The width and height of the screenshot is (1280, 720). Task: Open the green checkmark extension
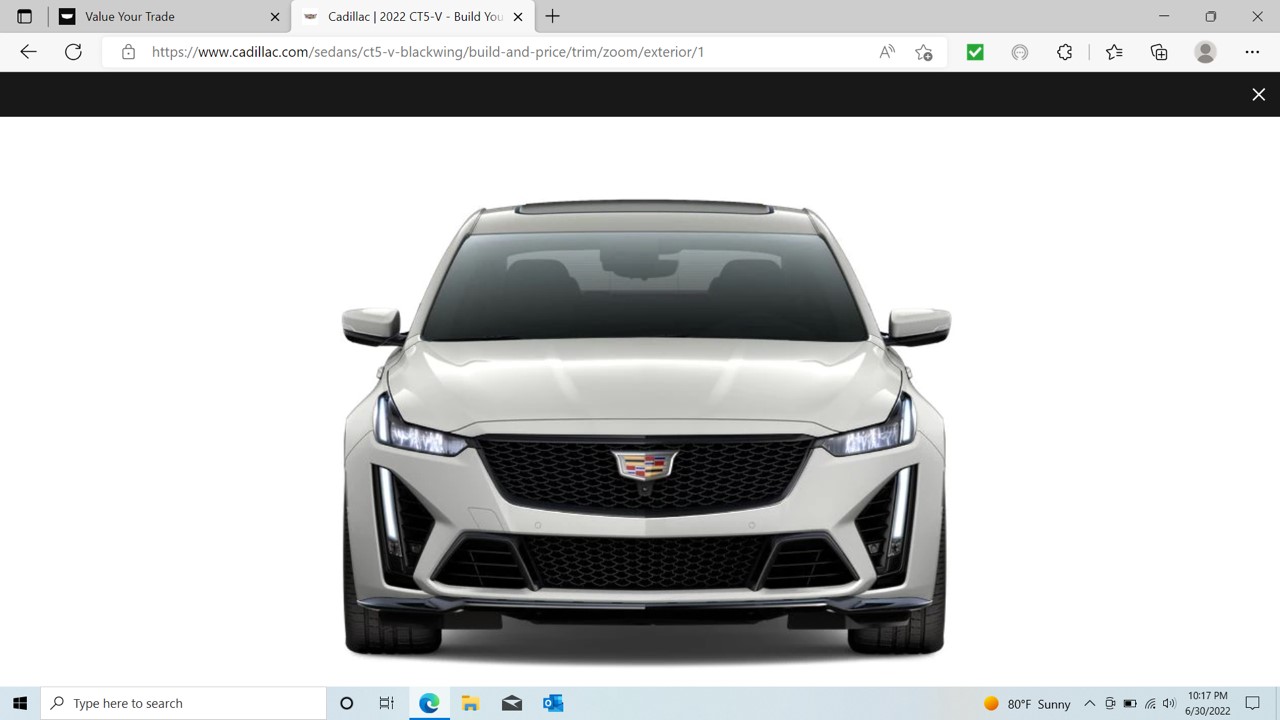975,52
